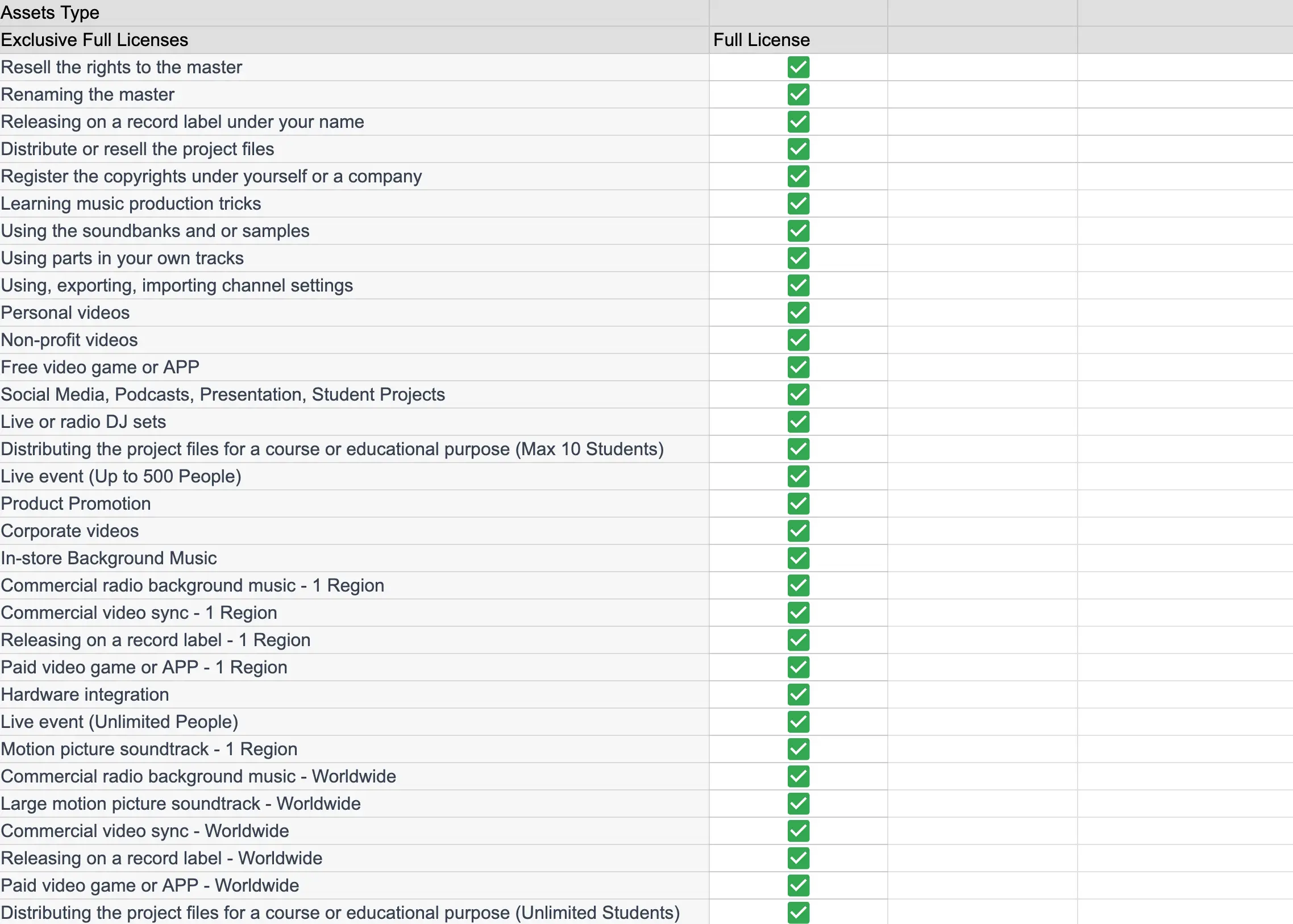The height and width of the screenshot is (924, 1293).
Task: Click check icon for Live or radio DJ sets
Action: [798, 422]
